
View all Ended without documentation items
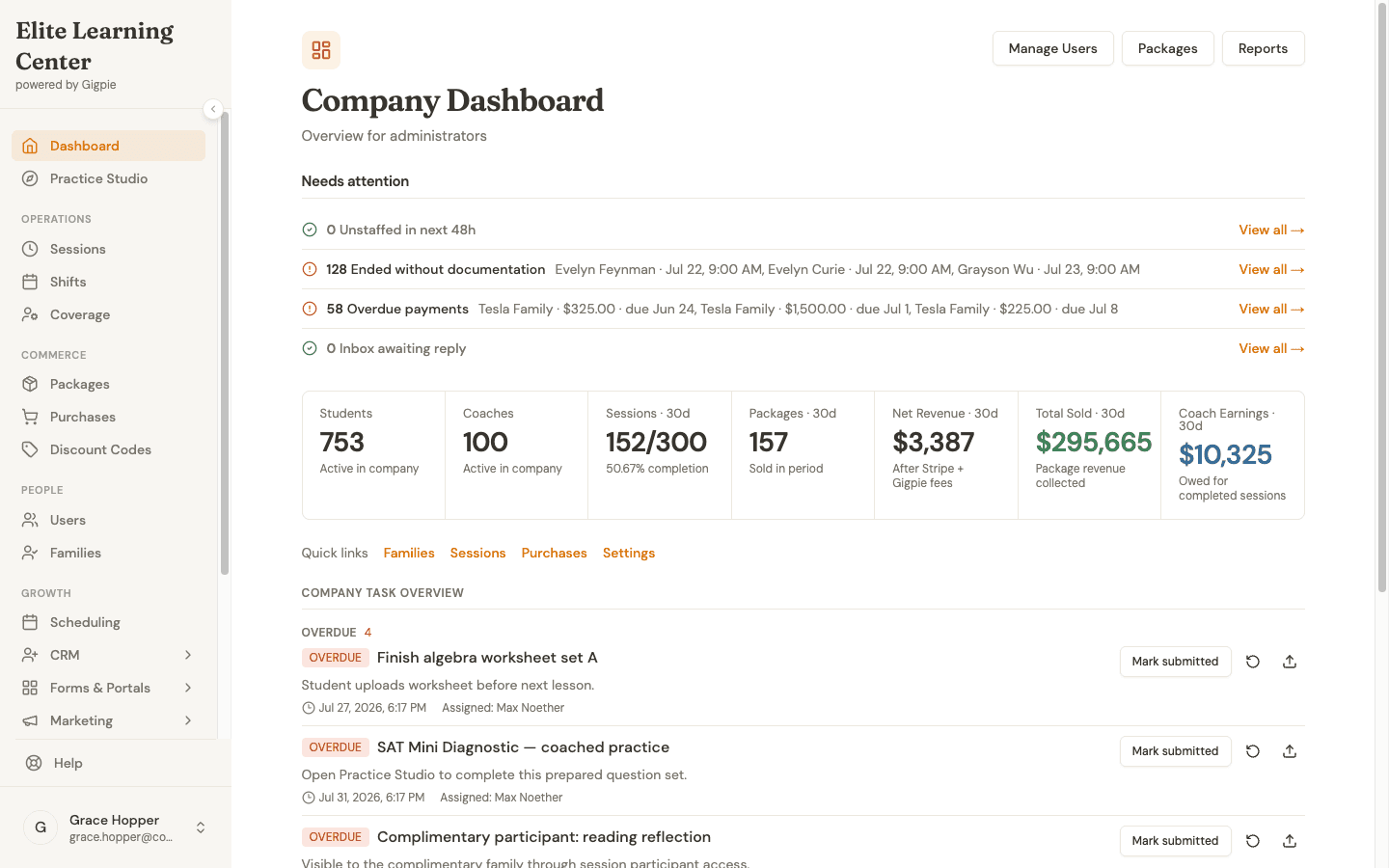point(1271,269)
